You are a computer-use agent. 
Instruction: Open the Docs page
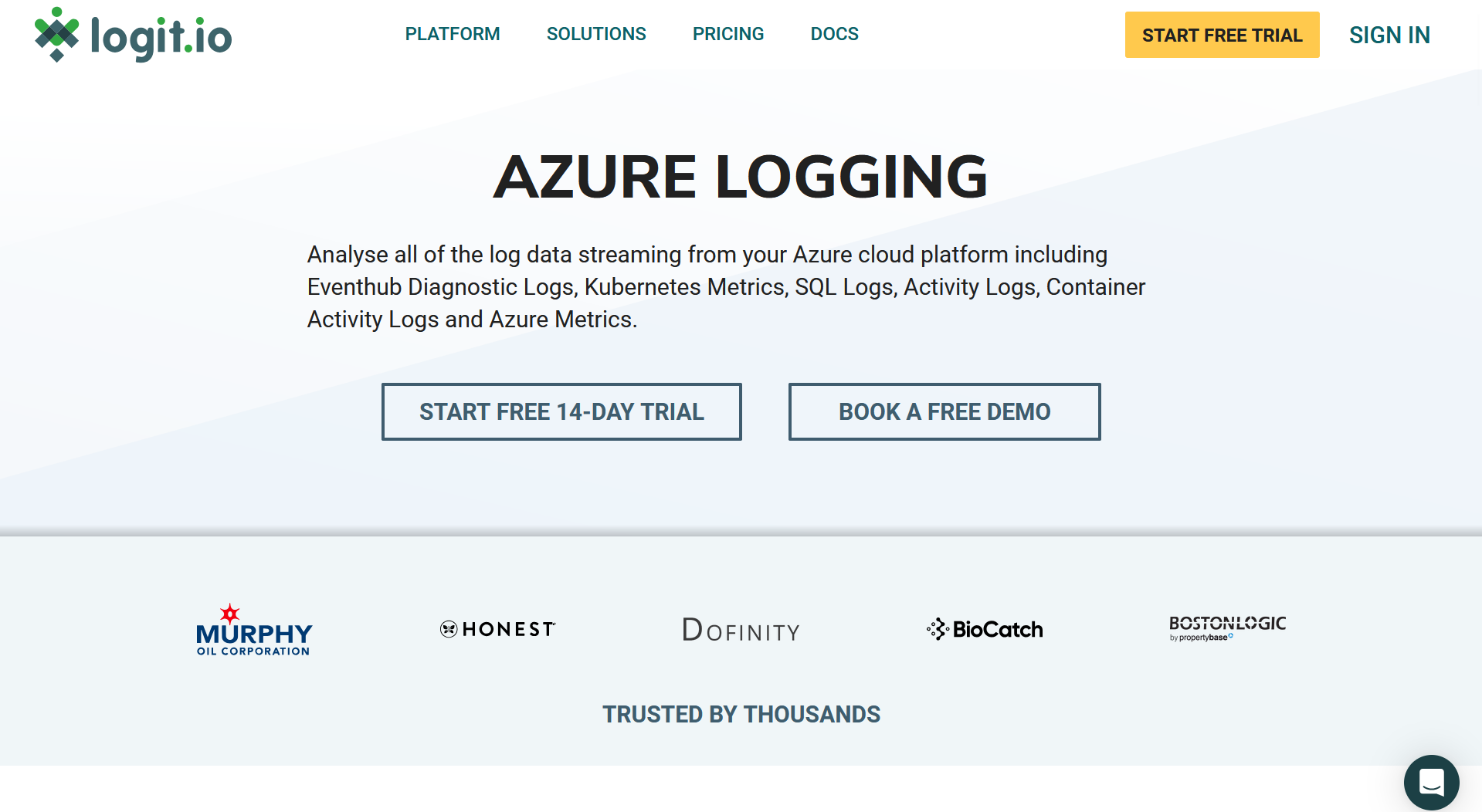click(x=834, y=34)
